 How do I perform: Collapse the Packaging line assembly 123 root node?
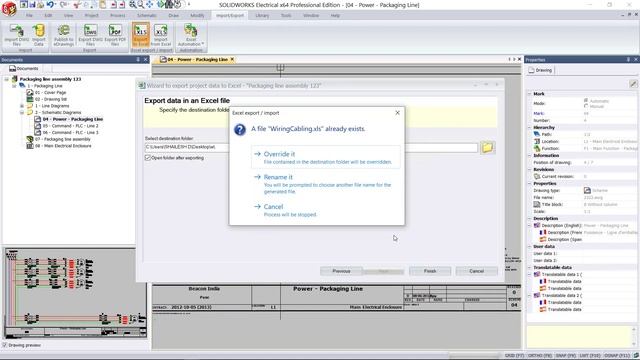(7, 79)
